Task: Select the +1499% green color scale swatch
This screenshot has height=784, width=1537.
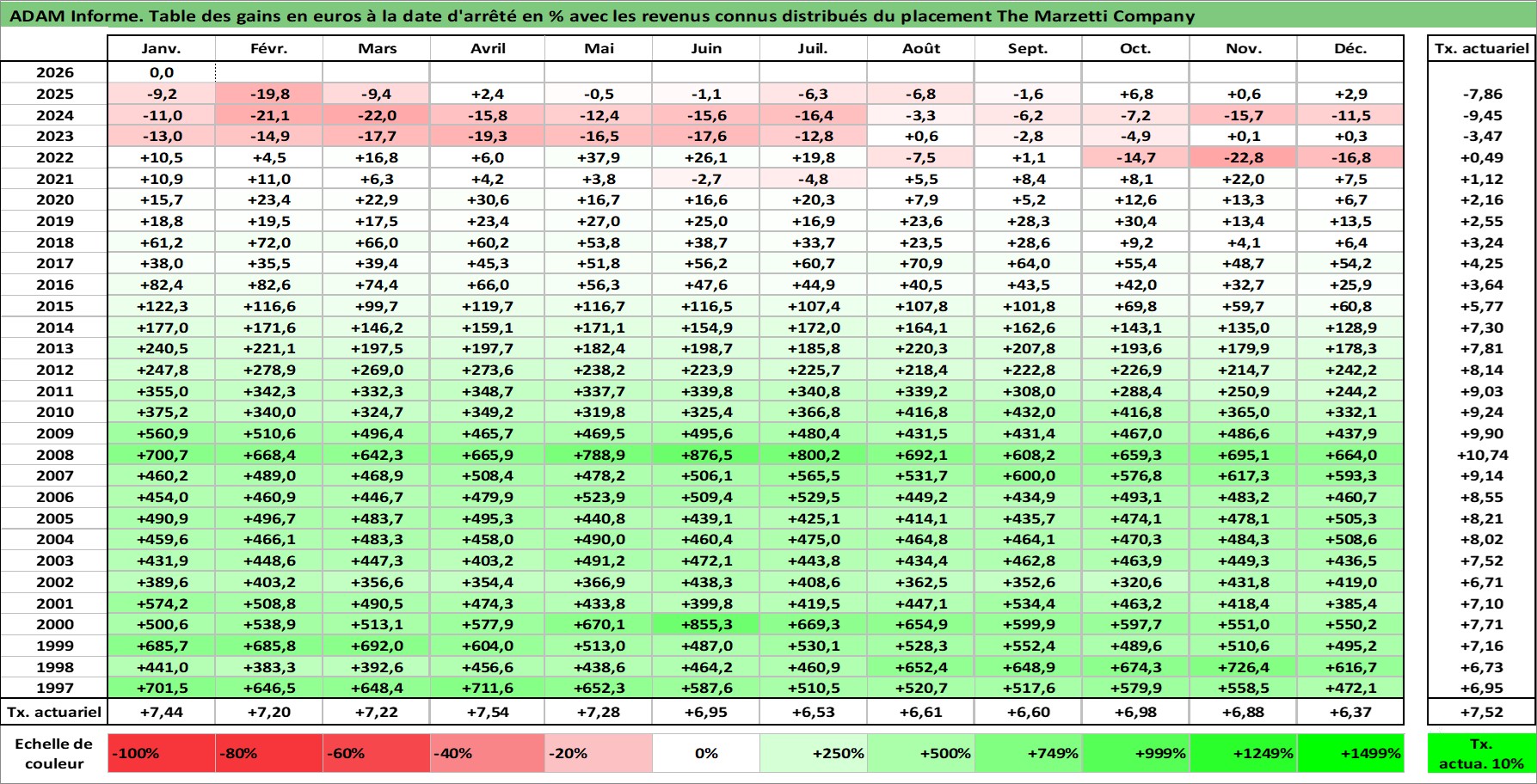Action: click(1350, 753)
